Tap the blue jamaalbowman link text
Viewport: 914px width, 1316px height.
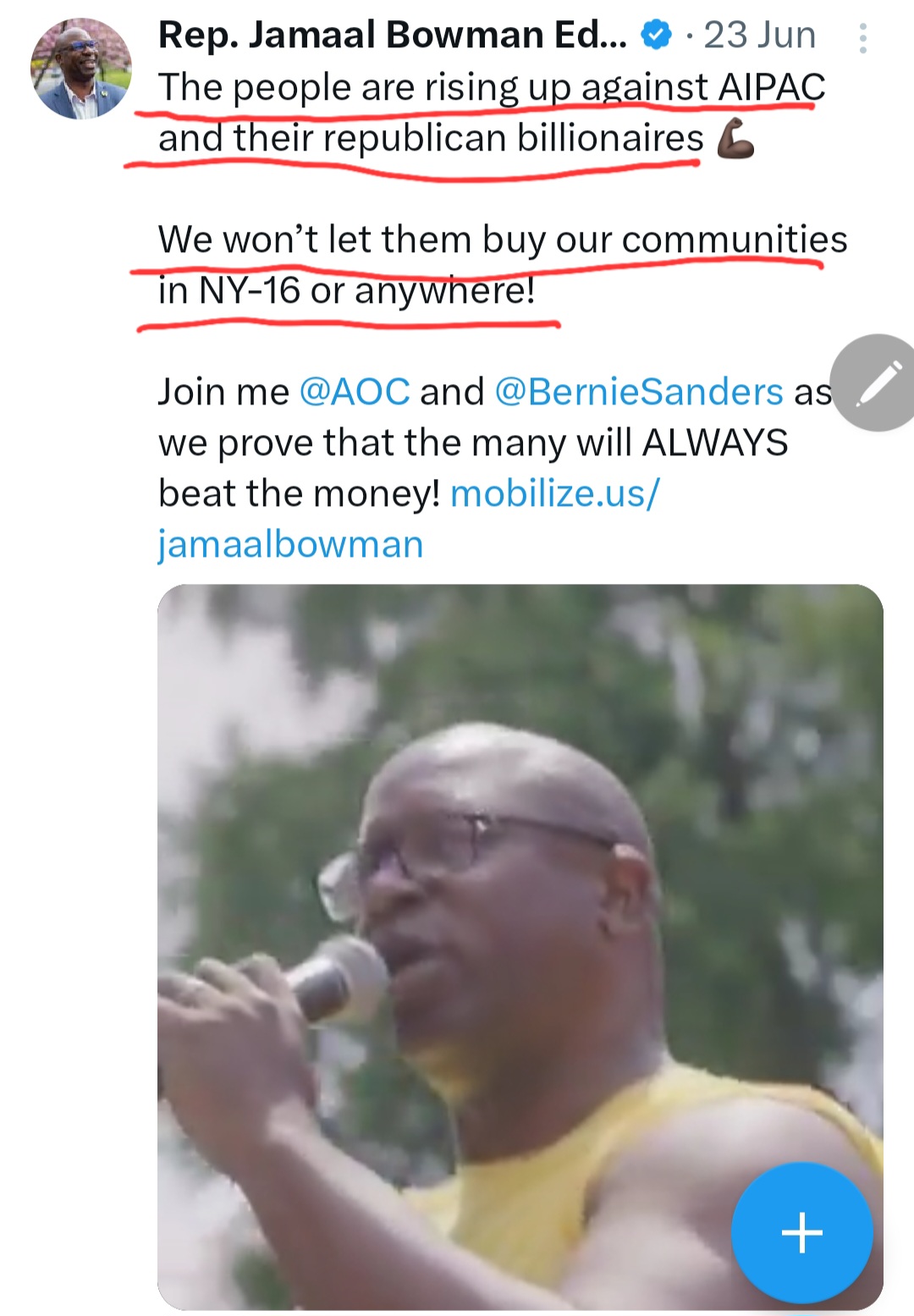pos(290,545)
